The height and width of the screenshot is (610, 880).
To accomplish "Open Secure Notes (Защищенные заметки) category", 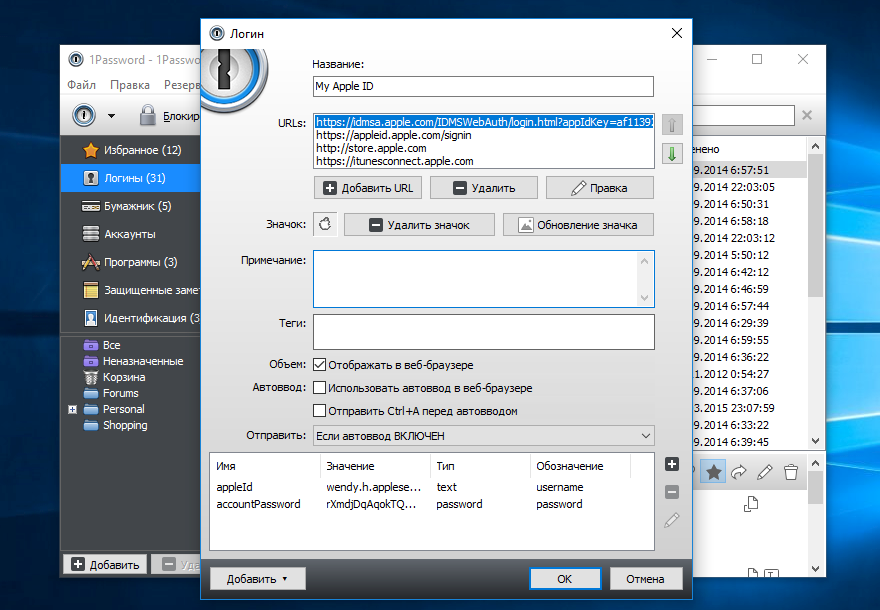I will click(131, 290).
